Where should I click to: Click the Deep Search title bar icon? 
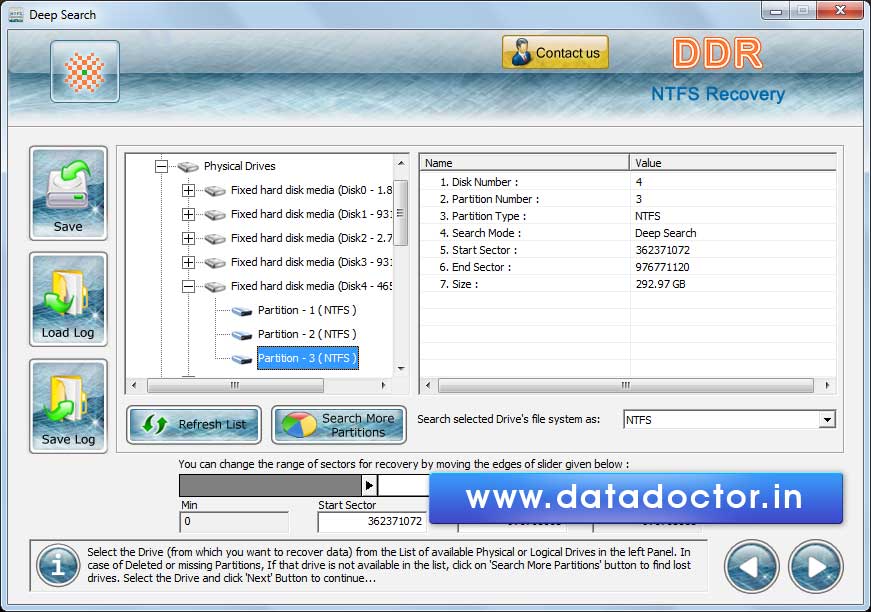point(16,15)
